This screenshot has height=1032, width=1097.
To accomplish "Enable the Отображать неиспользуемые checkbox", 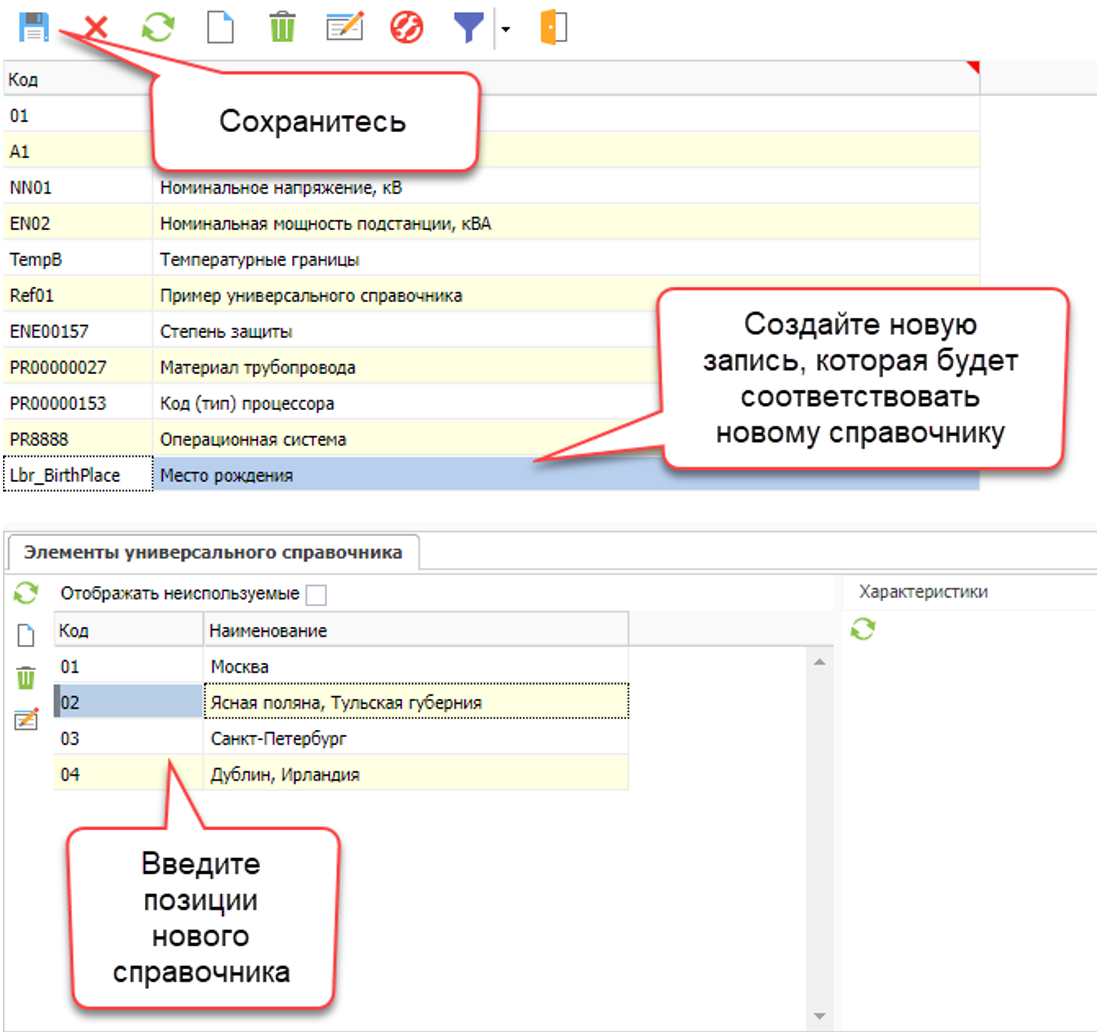I will click(x=316, y=595).
